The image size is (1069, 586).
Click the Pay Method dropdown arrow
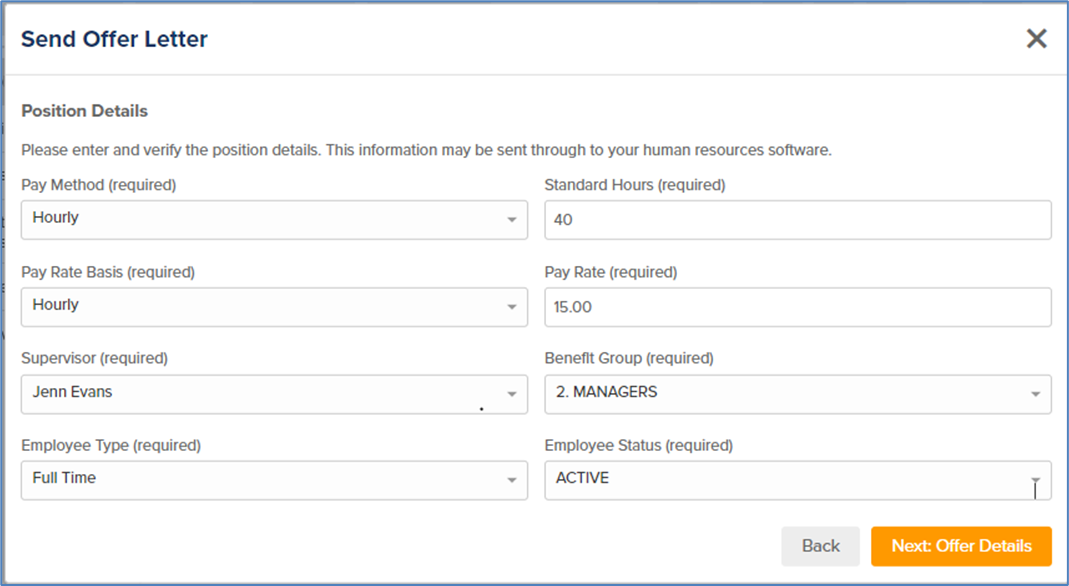pyautogui.click(x=511, y=219)
